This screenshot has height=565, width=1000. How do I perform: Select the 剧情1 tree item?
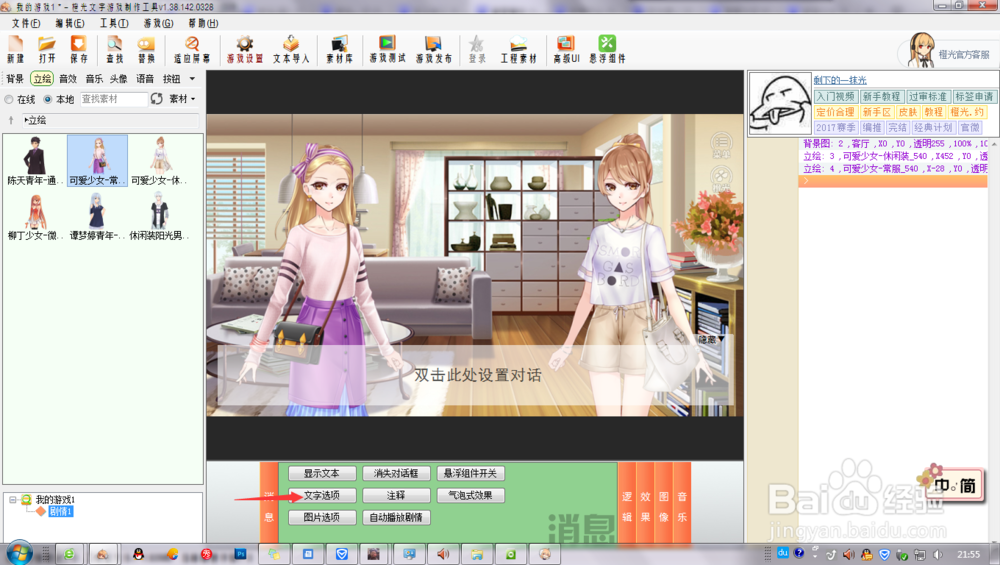tap(61, 511)
